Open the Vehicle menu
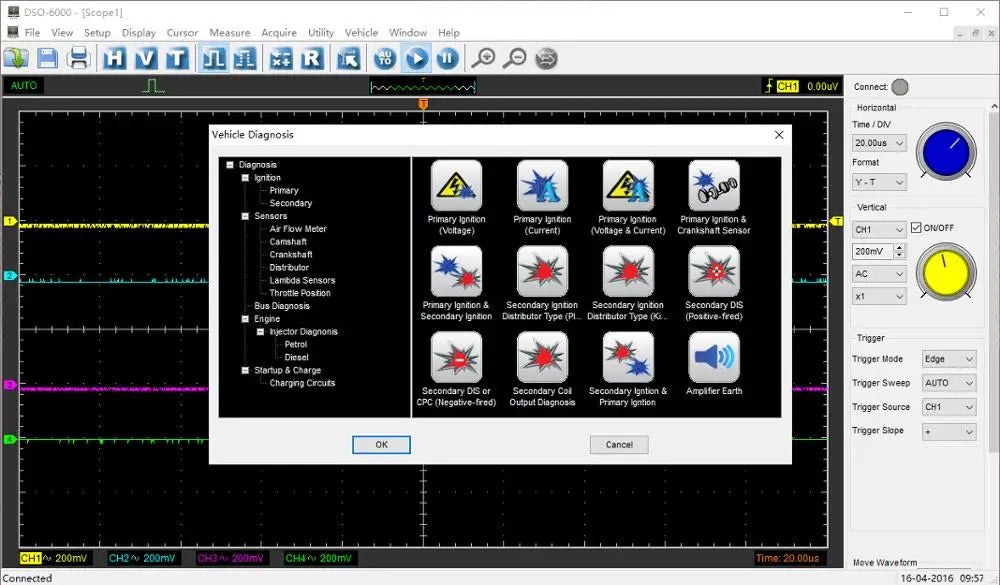Viewport: 1000px width, 585px height. [361, 32]
